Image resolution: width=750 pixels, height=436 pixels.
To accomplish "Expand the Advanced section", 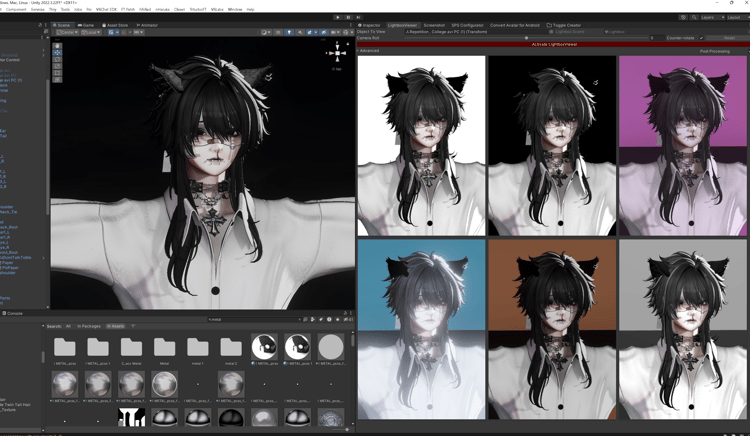I will pyautogui.click(x=368, y=51).
